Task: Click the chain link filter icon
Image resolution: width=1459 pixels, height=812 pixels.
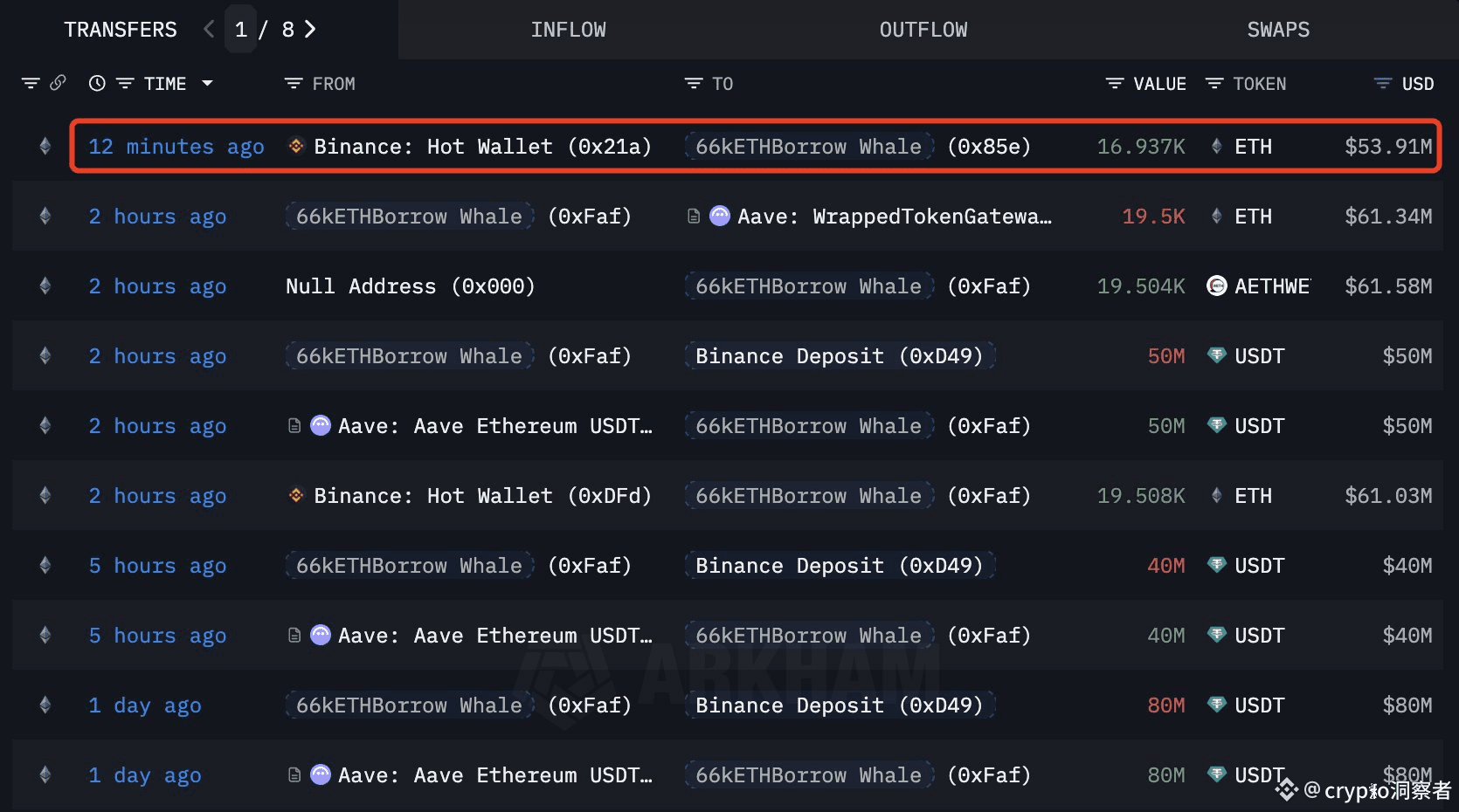Action: tap(58, 83)
